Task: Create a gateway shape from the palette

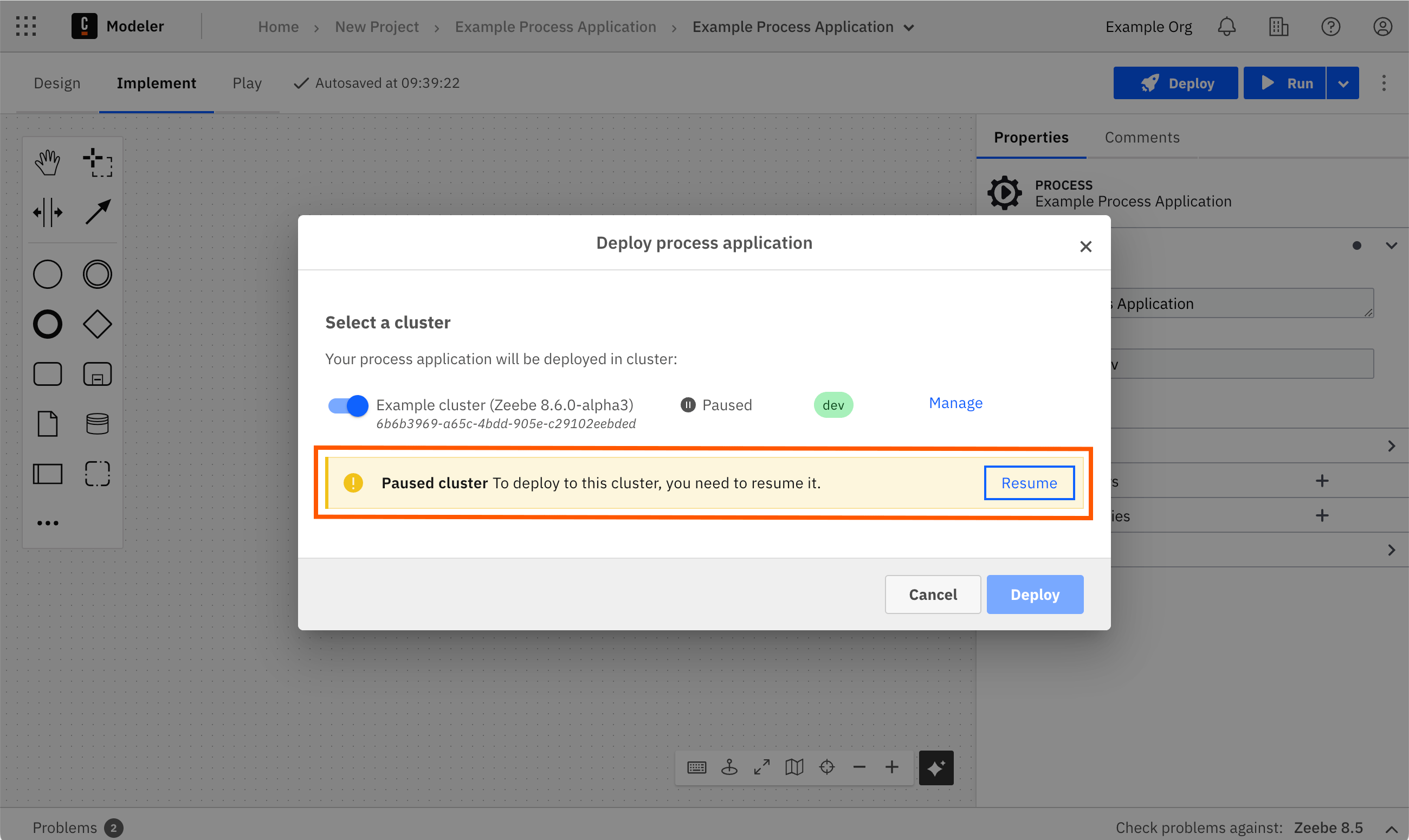Action: [x=98, y=324]
